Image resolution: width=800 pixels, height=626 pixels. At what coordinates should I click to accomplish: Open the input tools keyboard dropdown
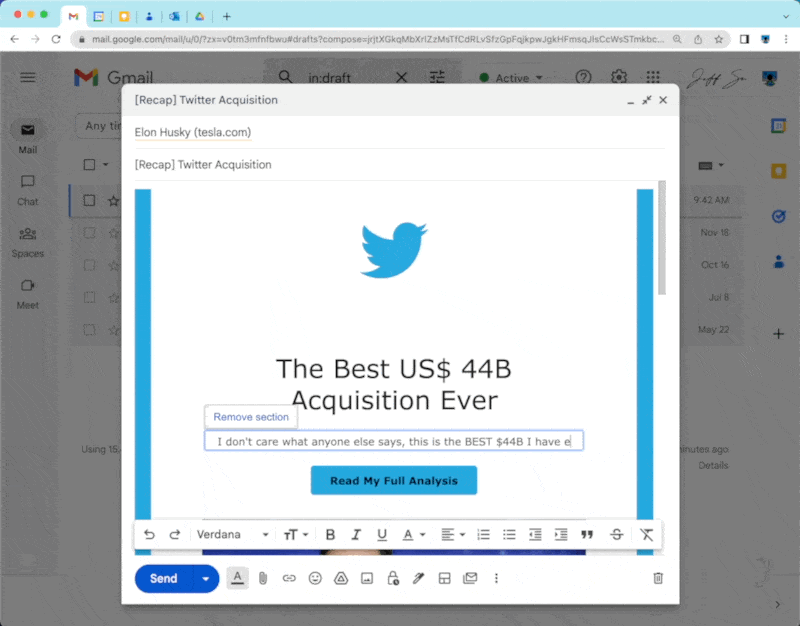(x=711, y=165)
